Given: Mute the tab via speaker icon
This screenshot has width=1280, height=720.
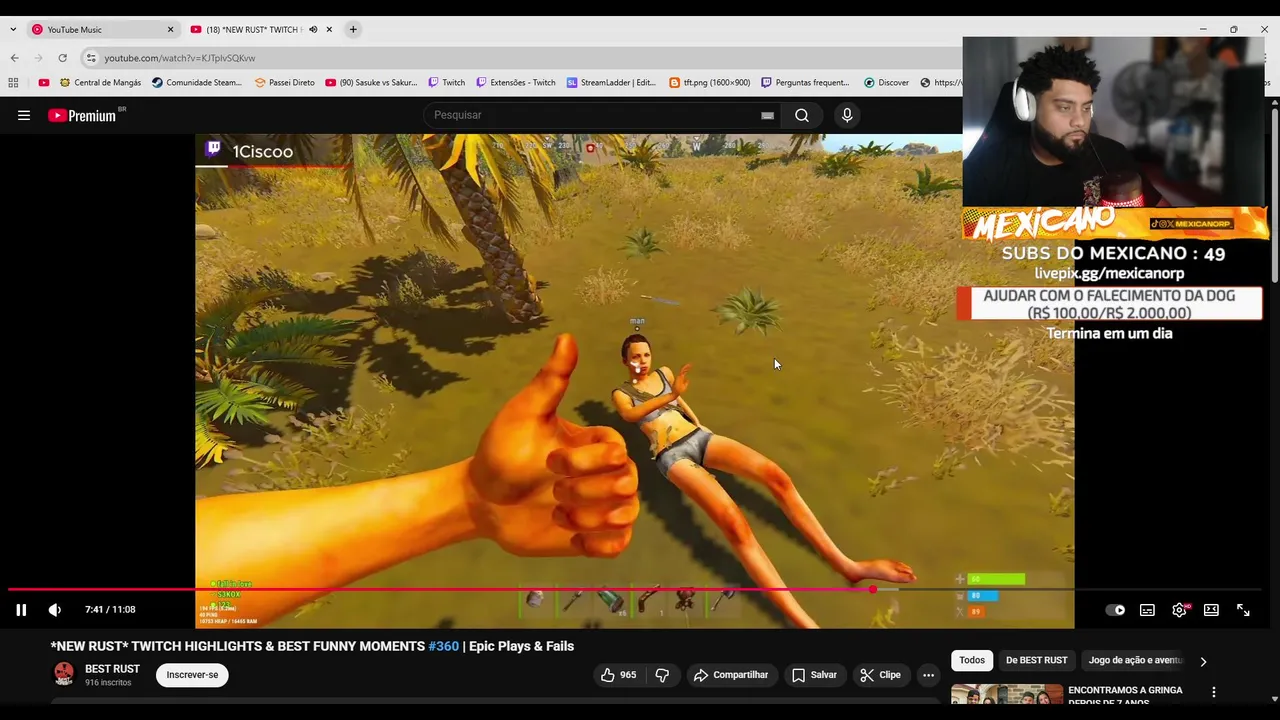Looking at the screenshot, I should (313, 29).
